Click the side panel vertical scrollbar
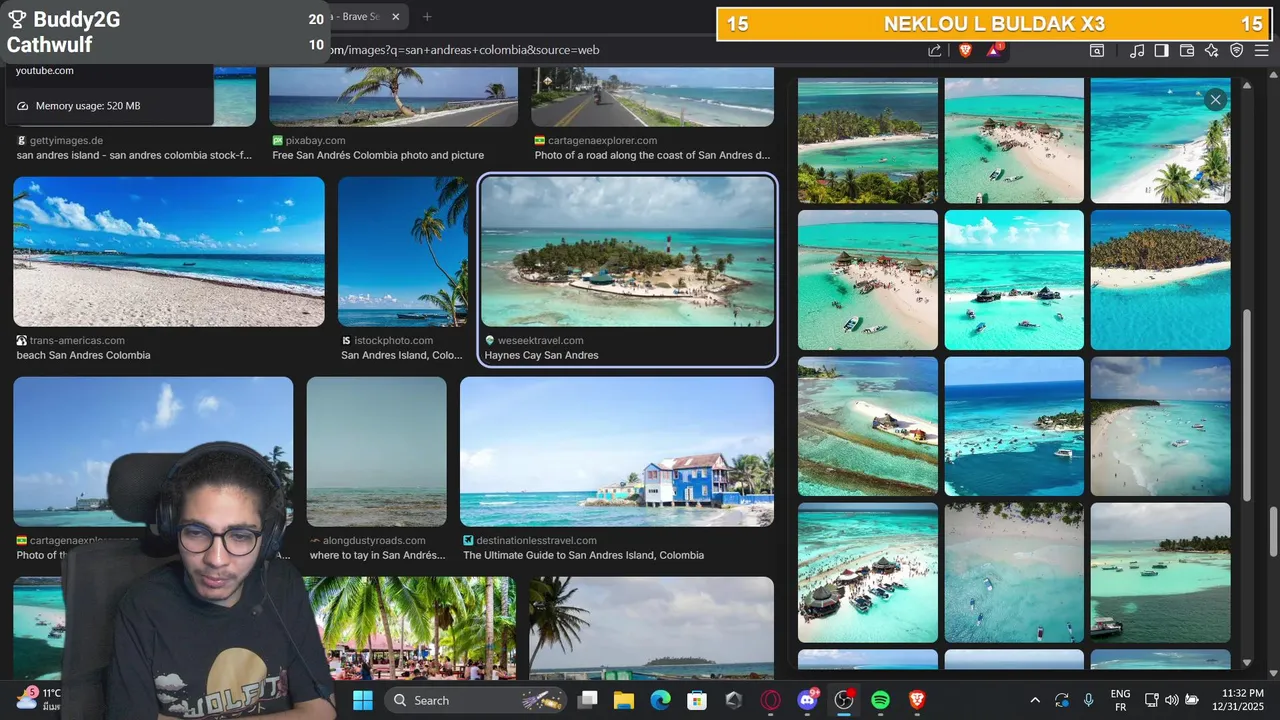This screenshot has width=1280, height=720. (x=1247, y=405)
